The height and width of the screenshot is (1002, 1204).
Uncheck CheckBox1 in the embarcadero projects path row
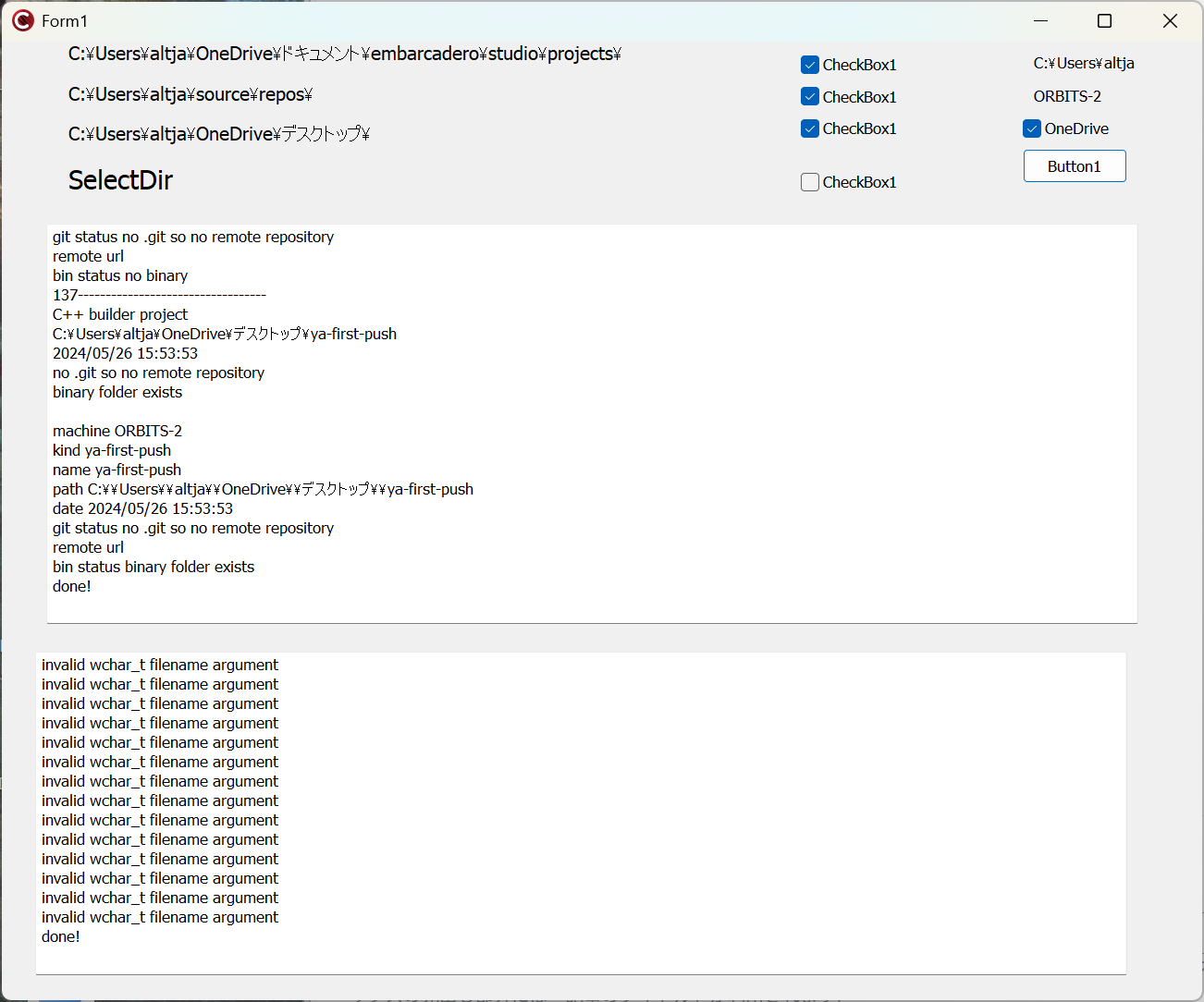tap(810, 65)
